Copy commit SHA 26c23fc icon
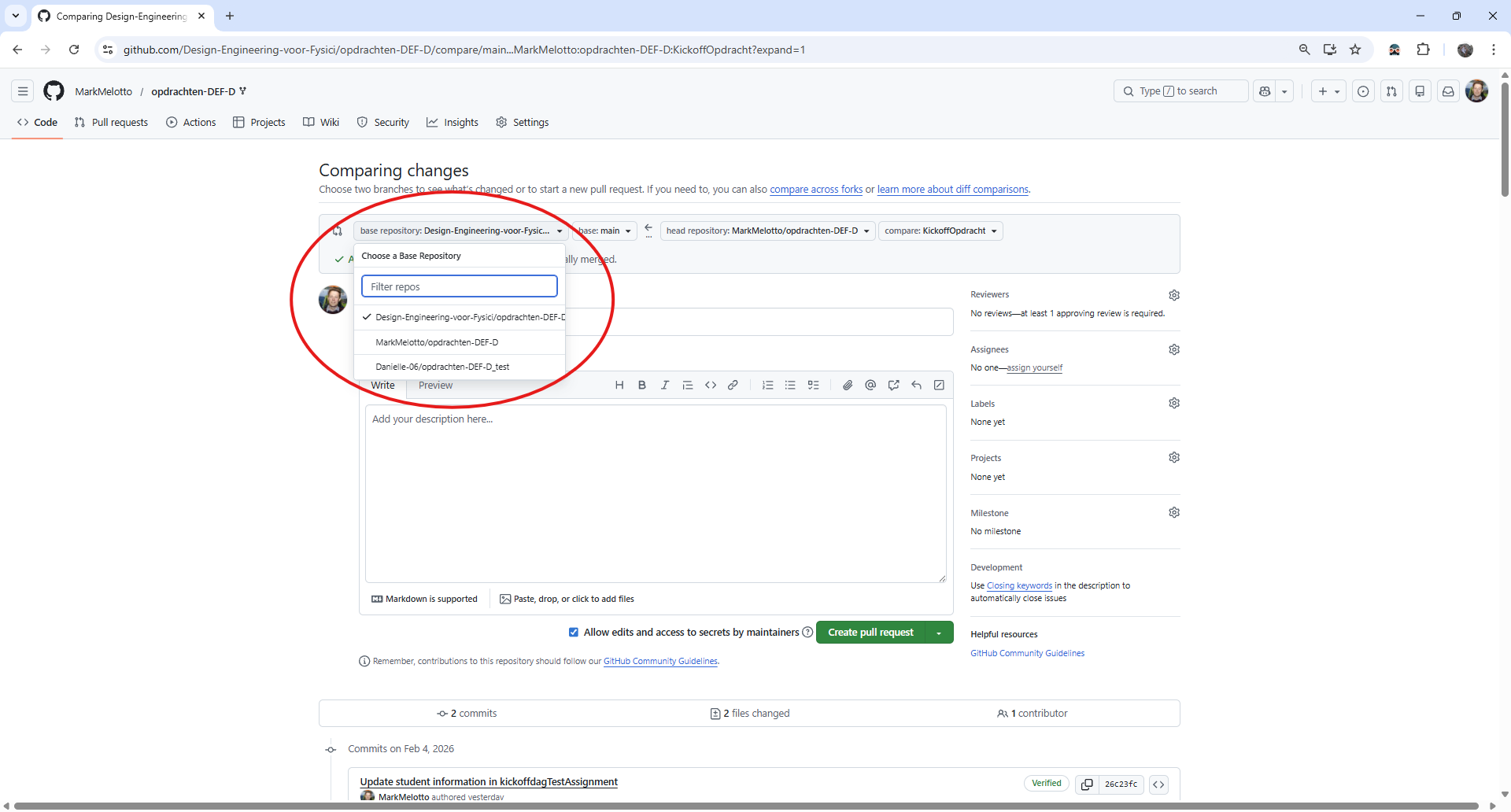Image resolution: width=1511 pixels, height=812 pixels. [x=1087, y=784]
